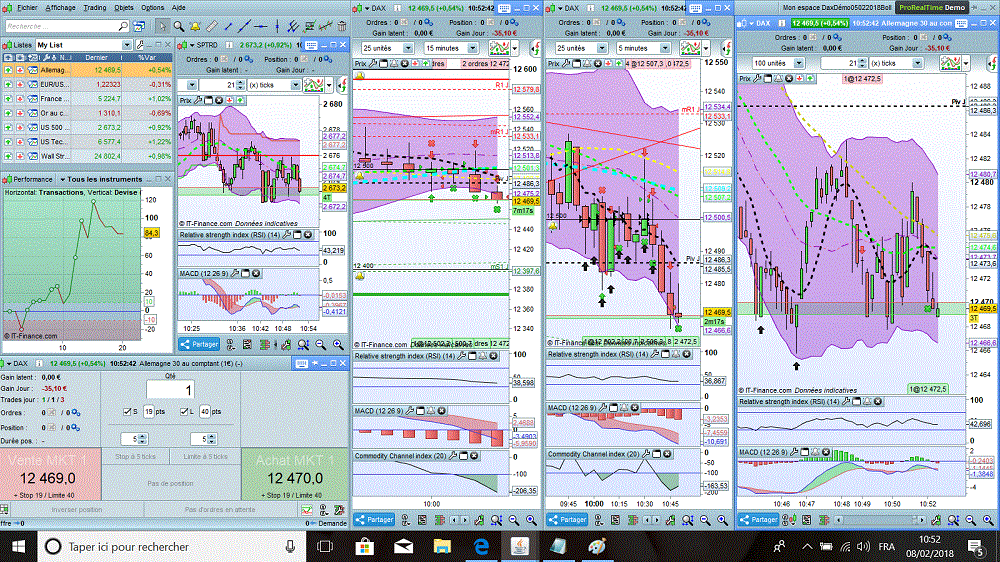Click the taskbar search box

click(x=172, y=547)
